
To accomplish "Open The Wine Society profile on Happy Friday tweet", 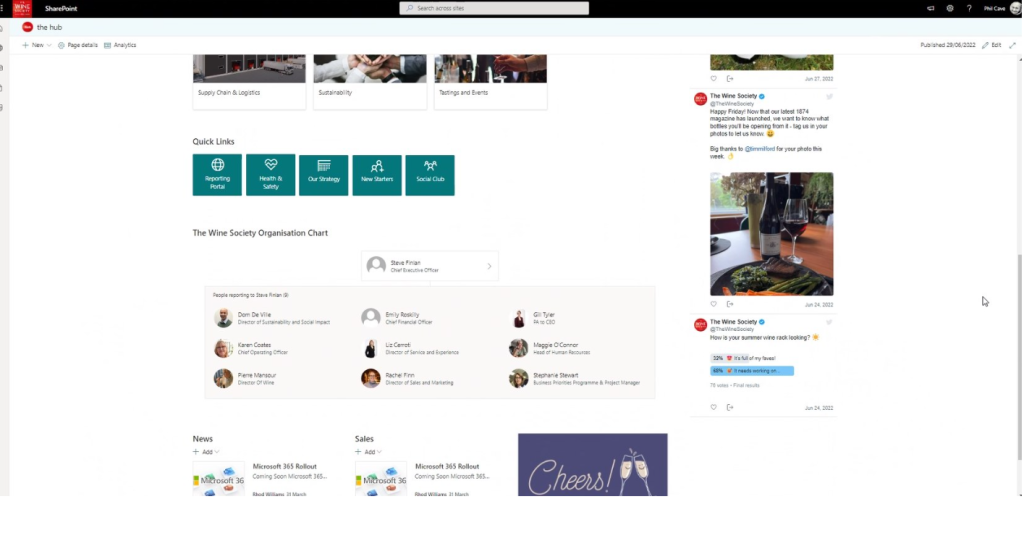I will (x=733, y=96).
